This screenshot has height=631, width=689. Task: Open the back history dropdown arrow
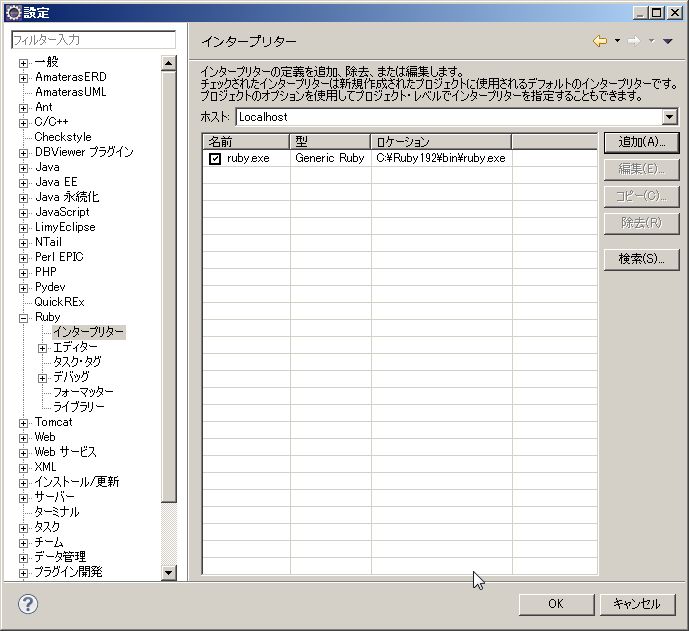617,41
